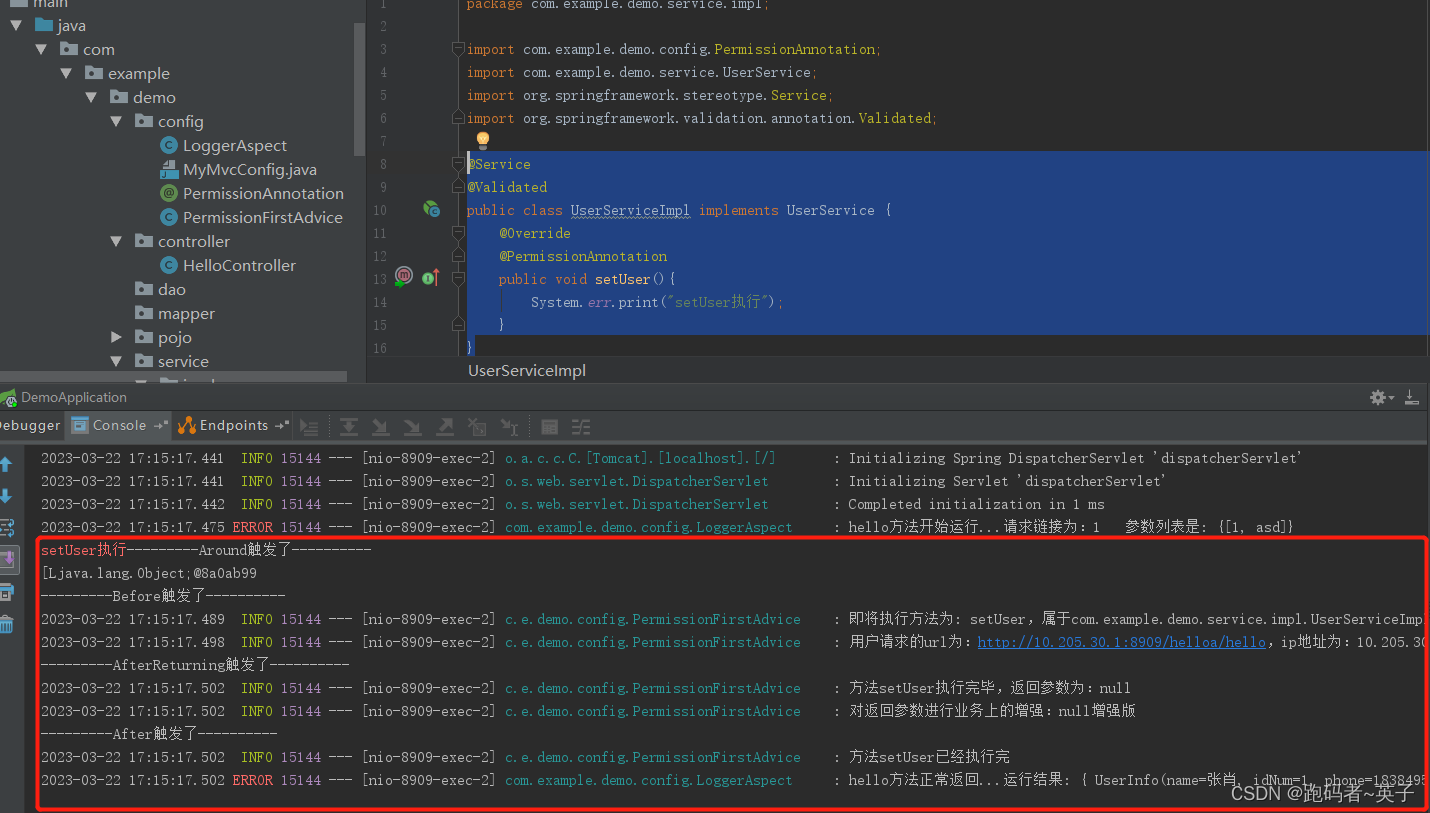The height and width of the screenshot is (813, 1430).
Task: Select the Step Over debugger icon
Action: pyautogui.click(x=349, y=426)
